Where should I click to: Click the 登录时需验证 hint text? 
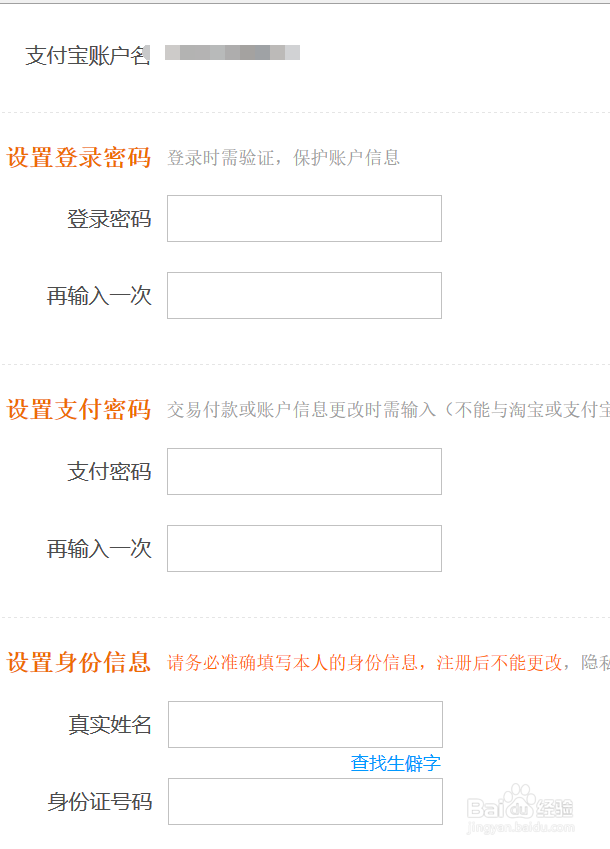pyautogui.click(x=221, y=158)
